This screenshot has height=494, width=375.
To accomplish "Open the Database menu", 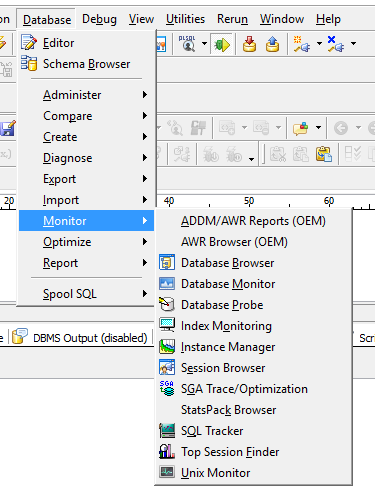I will tap(47, 20).
